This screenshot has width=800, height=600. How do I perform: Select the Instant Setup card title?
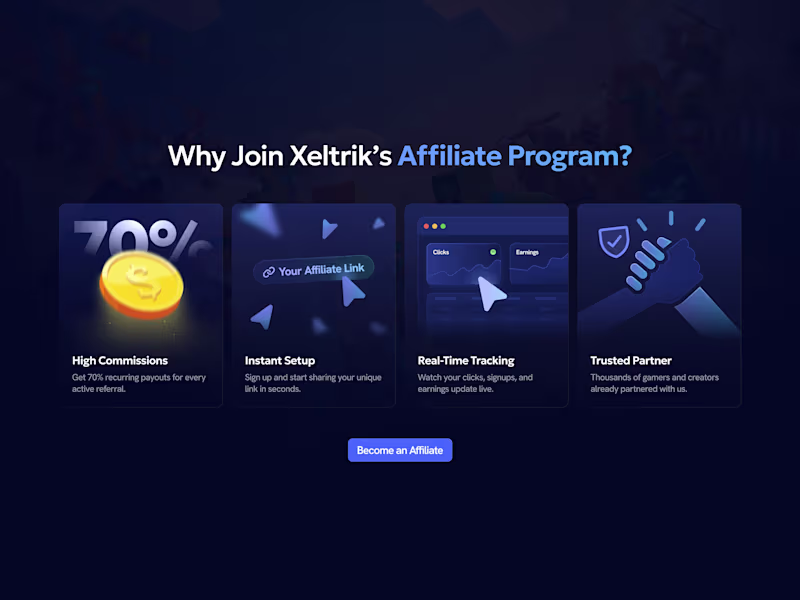[x=280, y=361]
